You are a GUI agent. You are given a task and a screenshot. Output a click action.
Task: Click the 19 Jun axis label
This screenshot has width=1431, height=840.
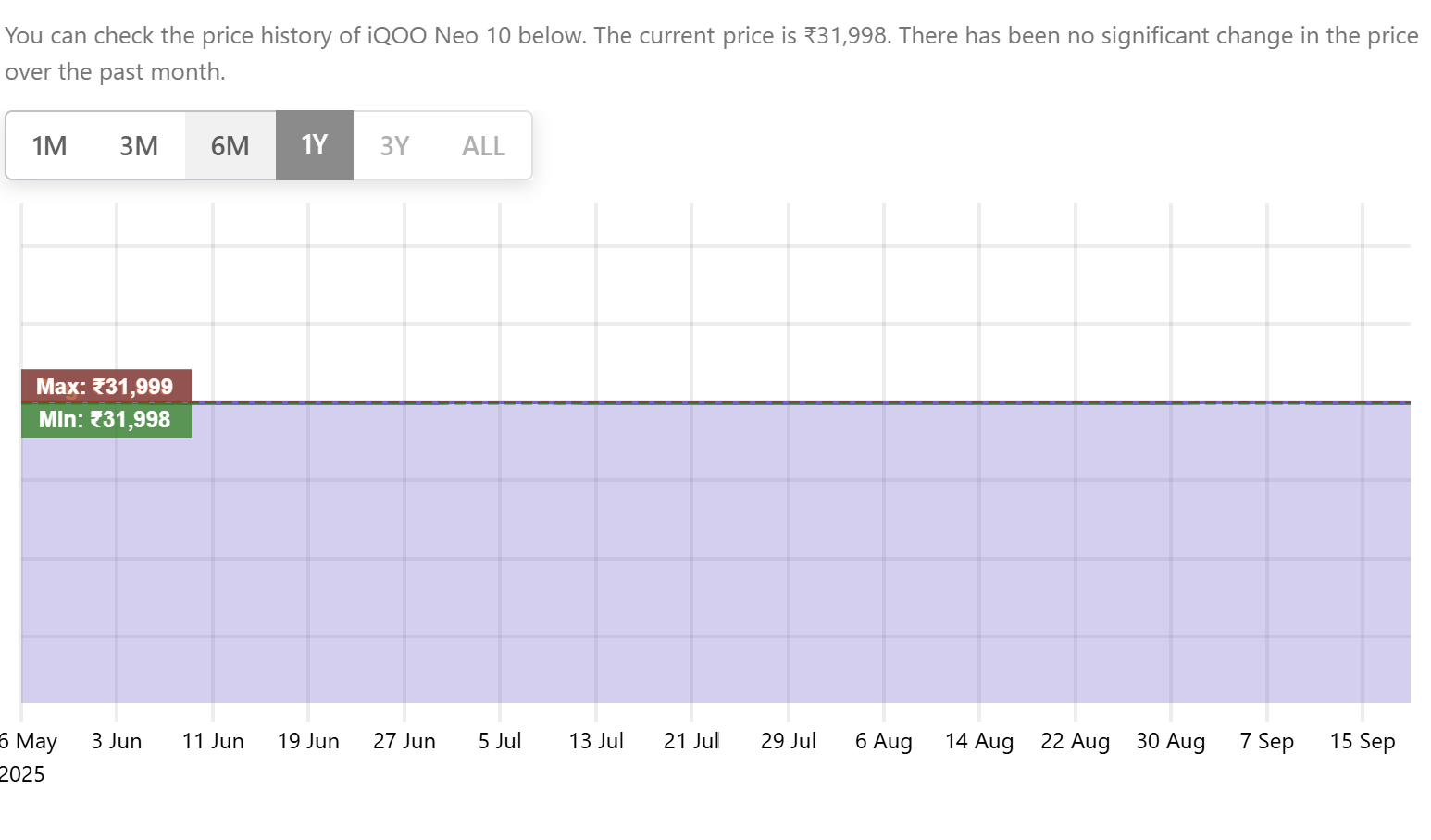[x=308, y=741]
